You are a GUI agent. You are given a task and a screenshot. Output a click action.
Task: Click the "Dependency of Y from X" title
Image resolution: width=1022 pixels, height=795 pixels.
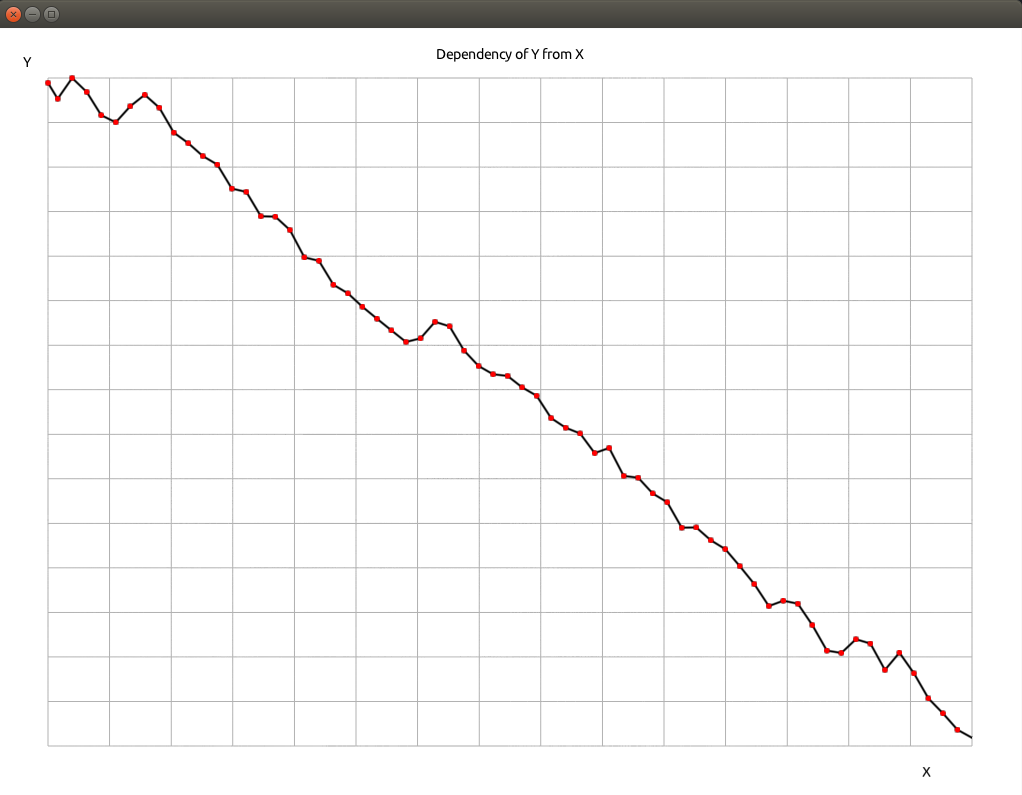click(x=510, y=54)
